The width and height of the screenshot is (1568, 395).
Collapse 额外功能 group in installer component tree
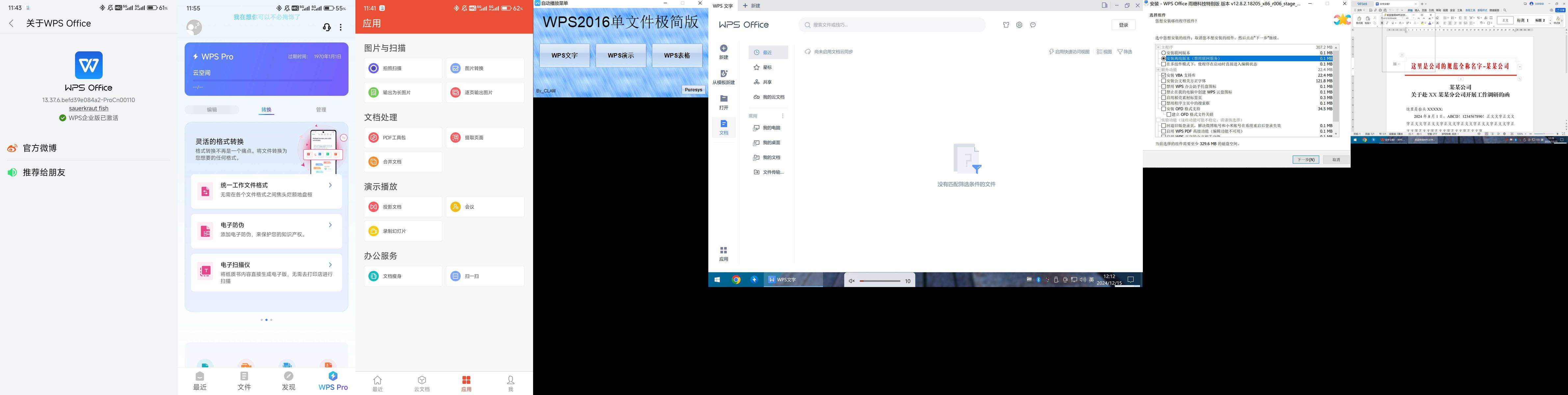click(x=1158, y=70)
